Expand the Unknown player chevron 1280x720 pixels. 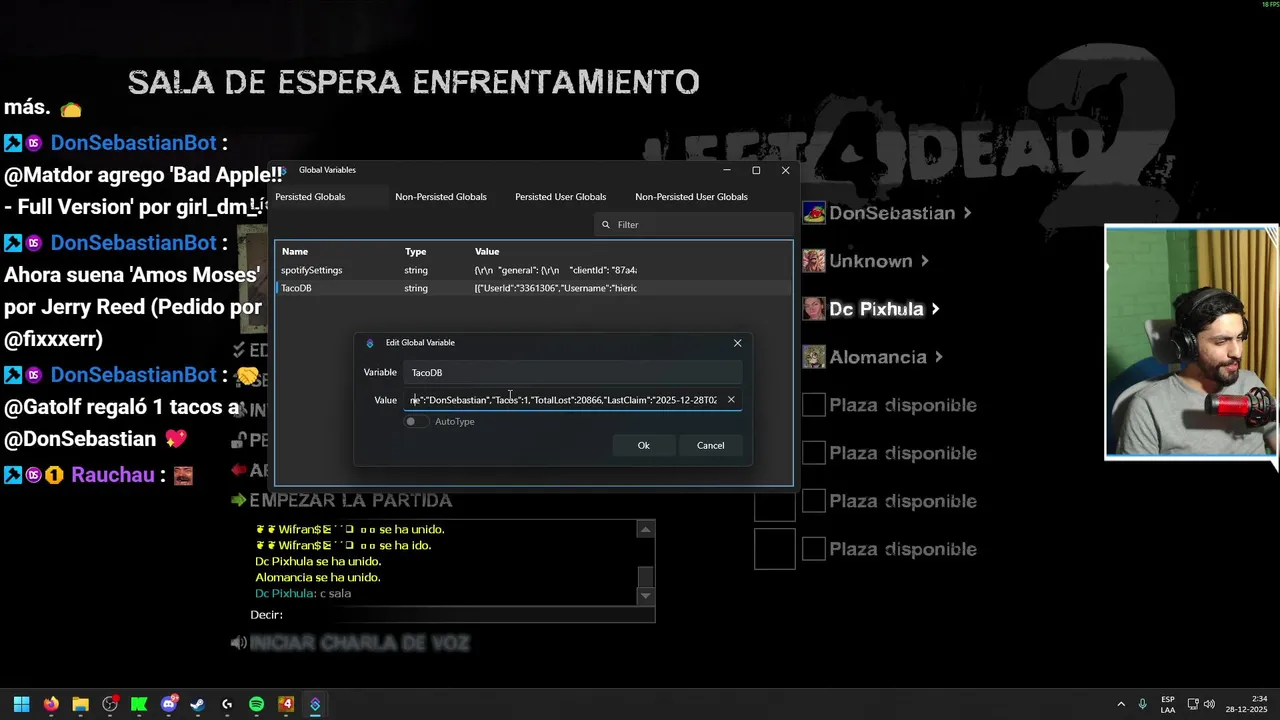[x=924, y=261]
